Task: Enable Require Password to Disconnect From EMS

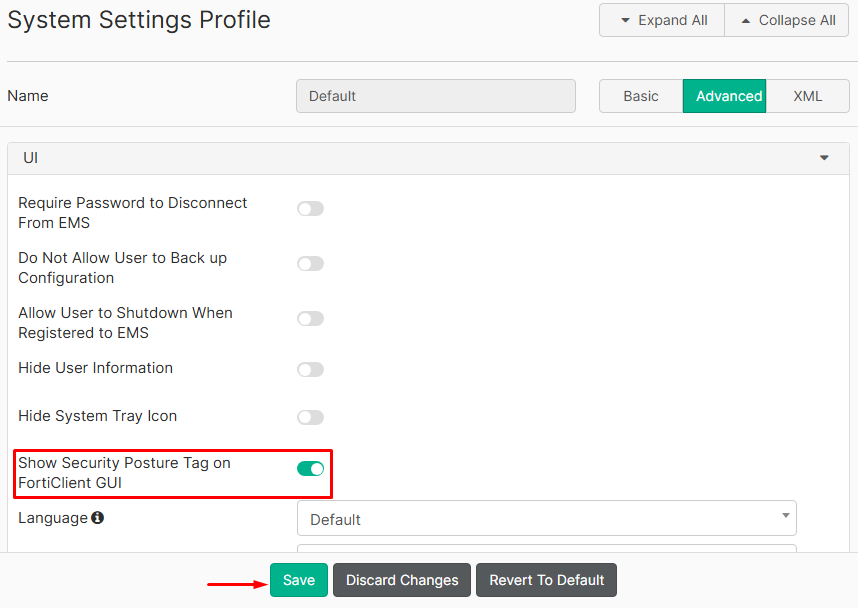Action: click(x=310, y=208)
